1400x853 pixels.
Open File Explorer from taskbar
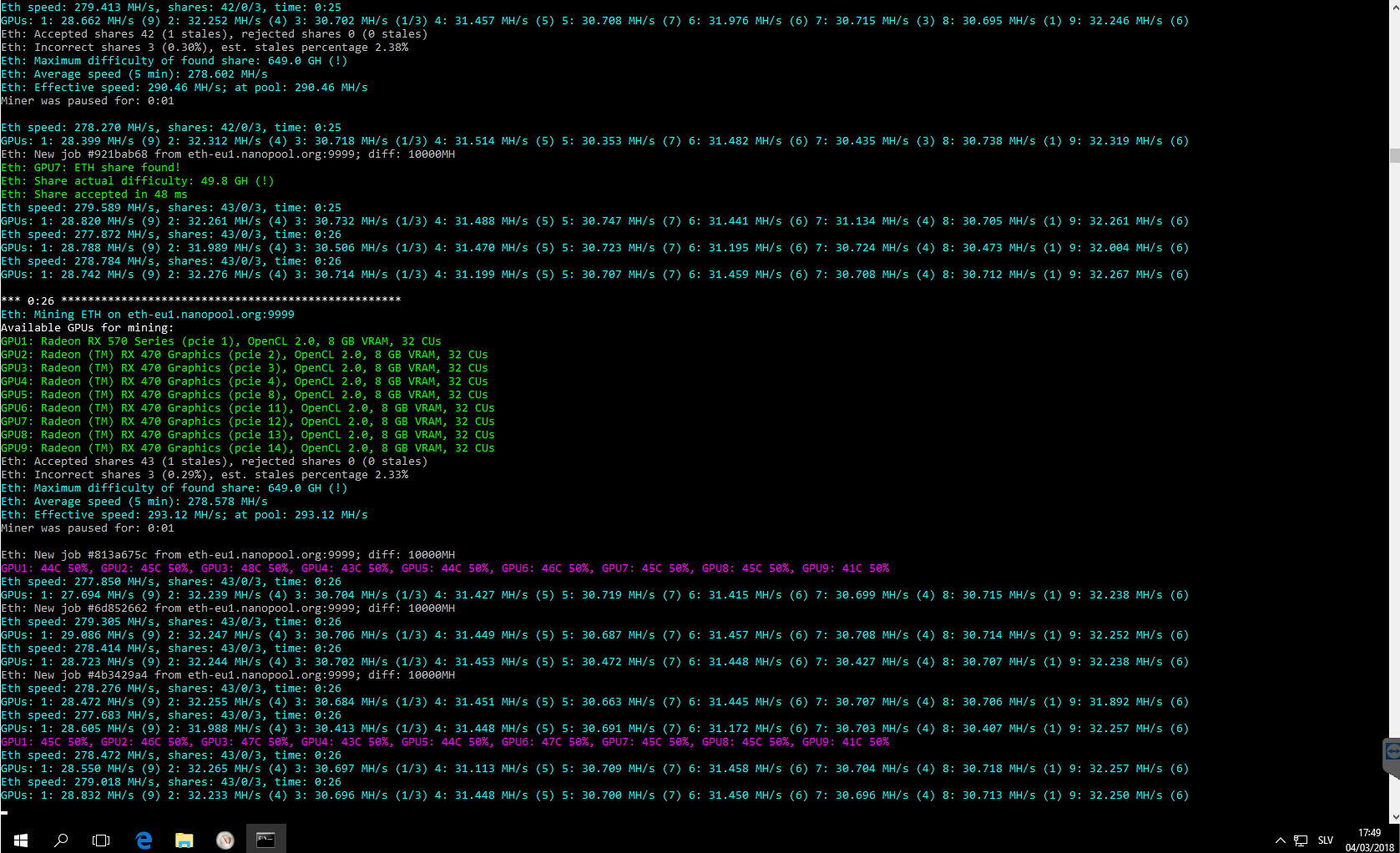184,840
